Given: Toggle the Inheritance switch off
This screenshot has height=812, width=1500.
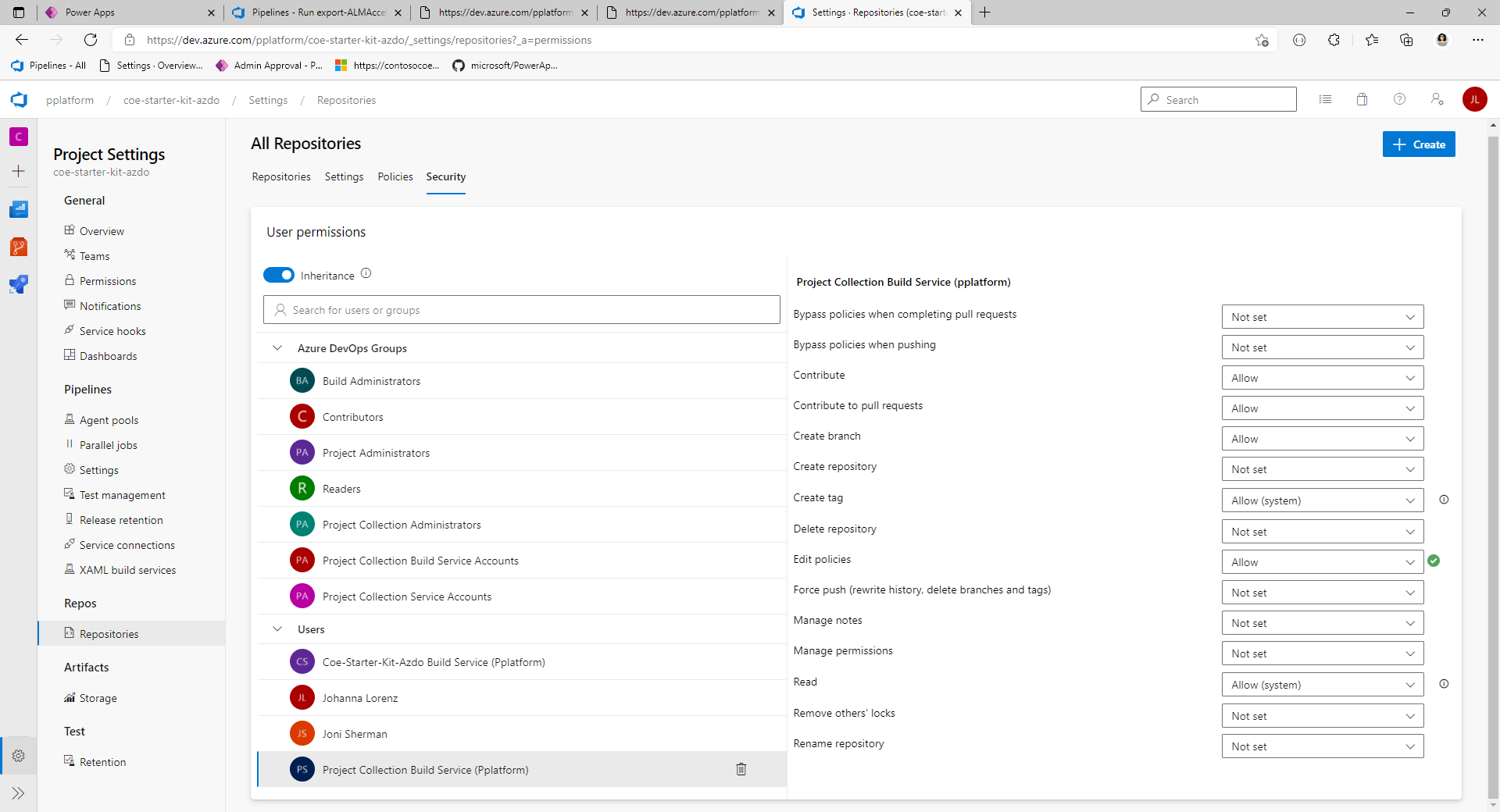Looking at the screenshot, I should 279,275.
